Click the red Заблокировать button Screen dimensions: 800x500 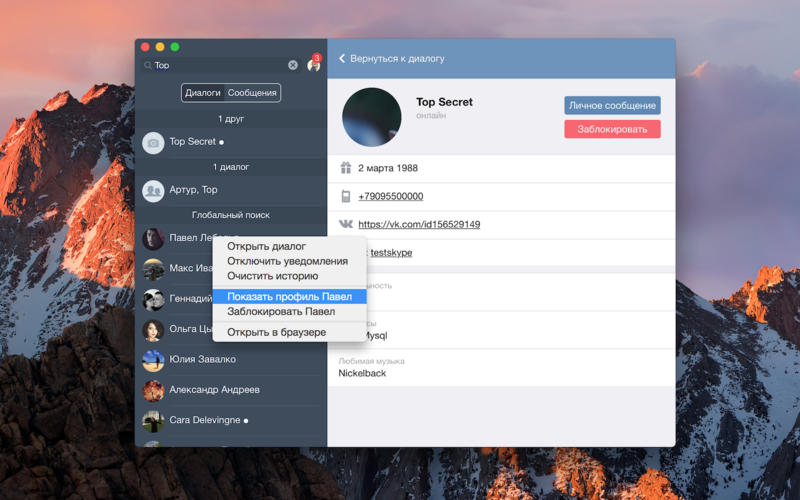point(612,129)
